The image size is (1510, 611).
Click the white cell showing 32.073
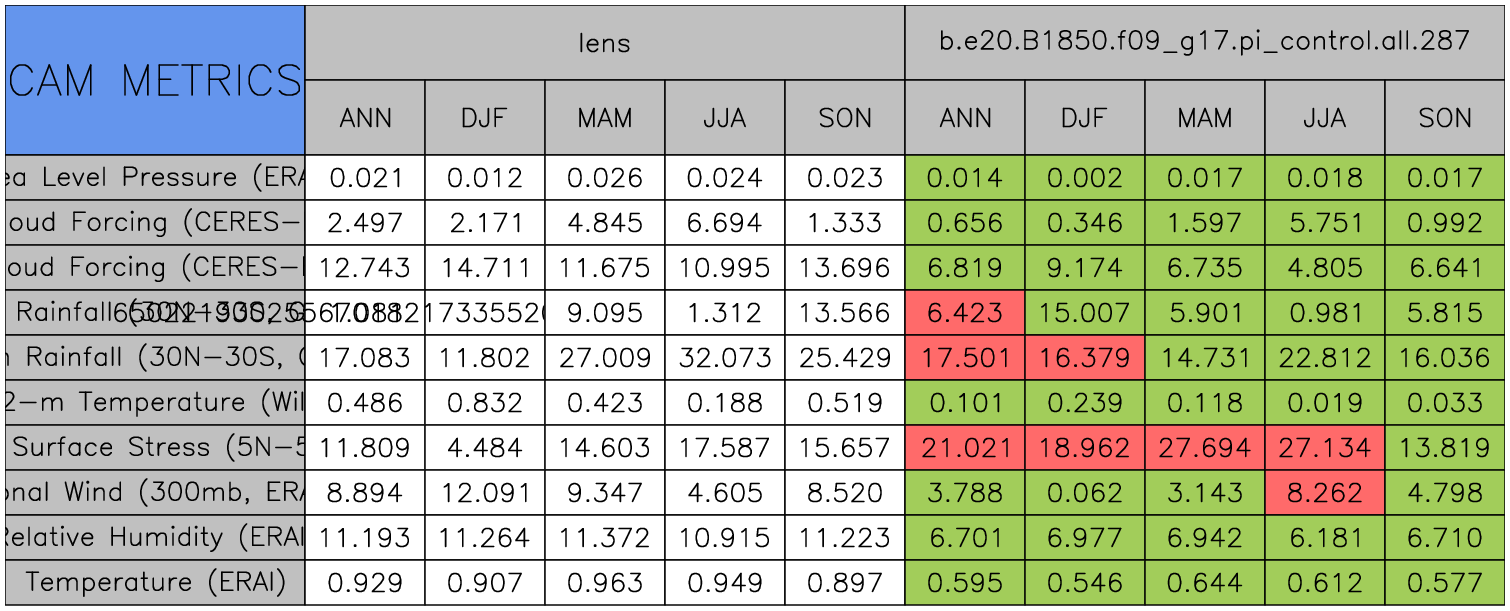coord(724,358)
